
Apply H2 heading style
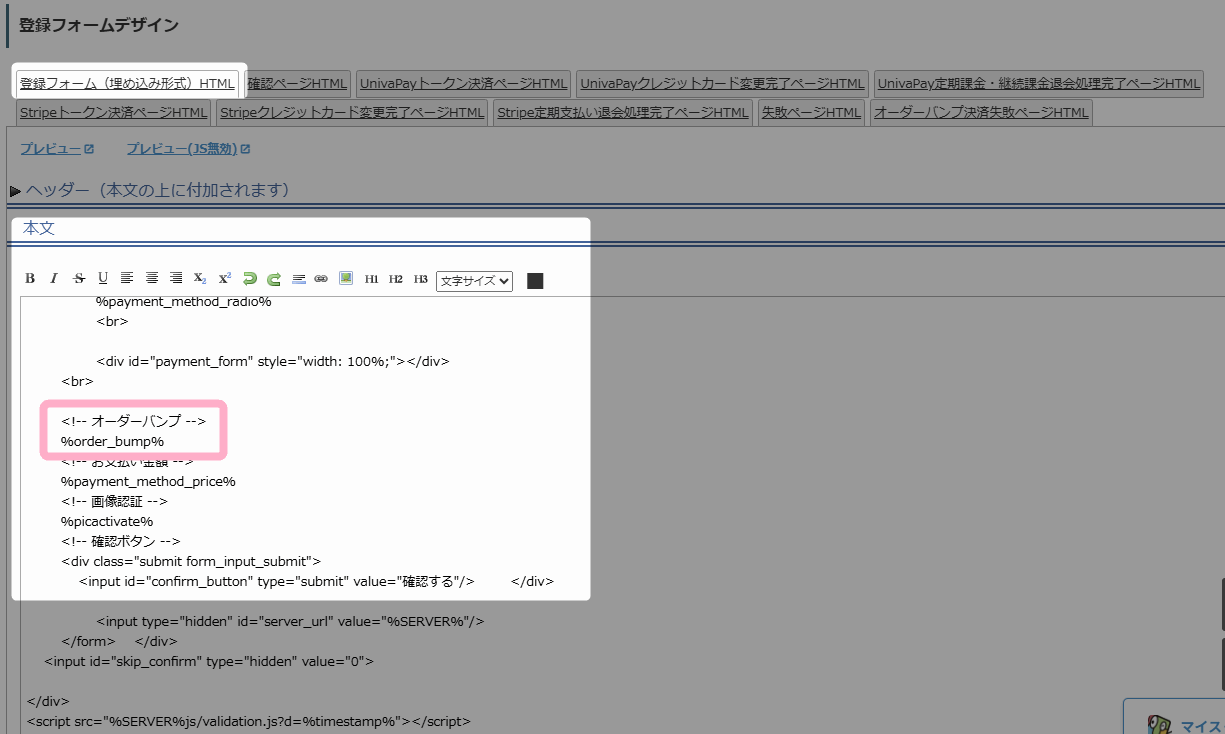[x=396, y=279]
